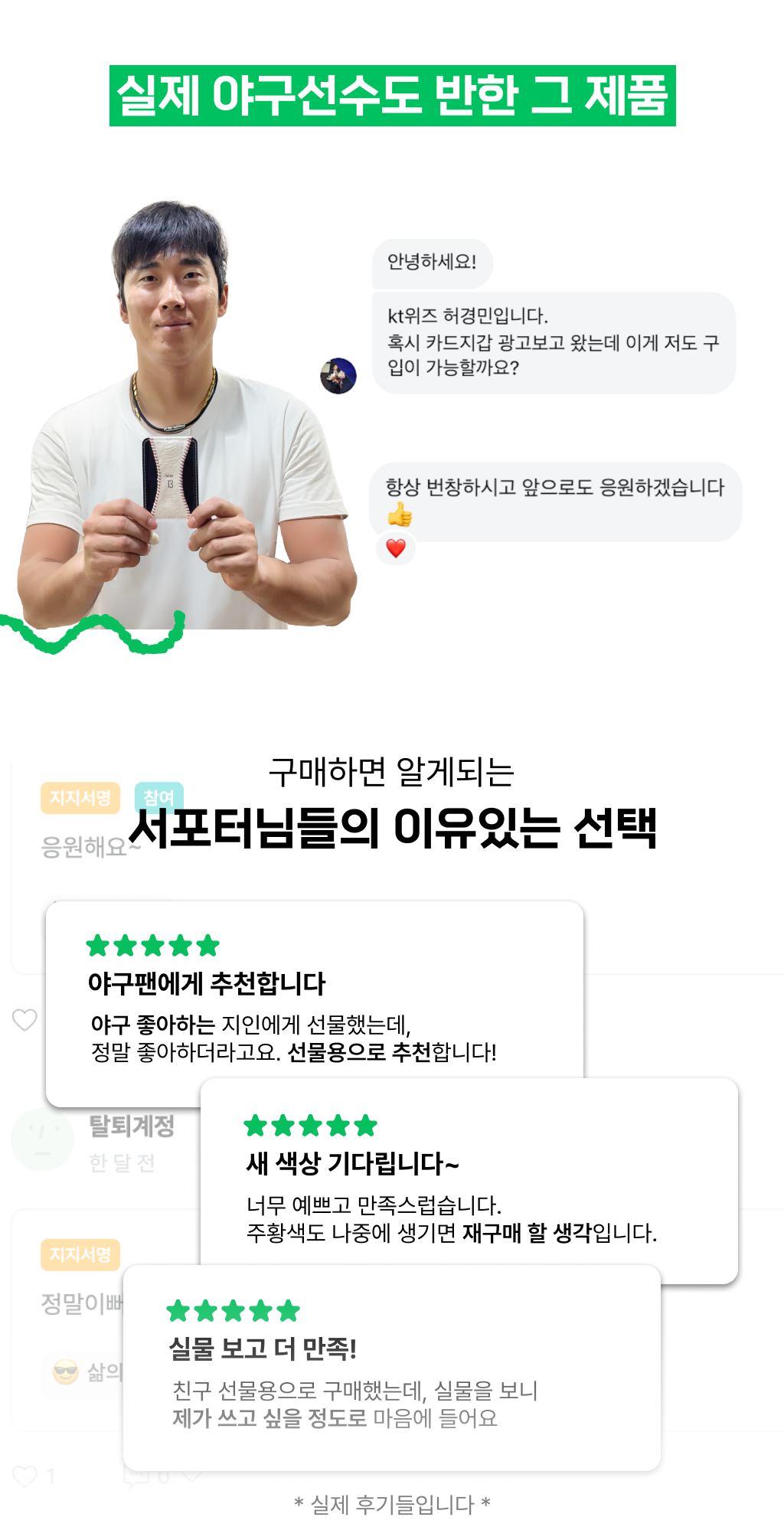Select the teal 참여 tag
The width and height of the screenshot is (784, 1530).
(x=158, y=796)
